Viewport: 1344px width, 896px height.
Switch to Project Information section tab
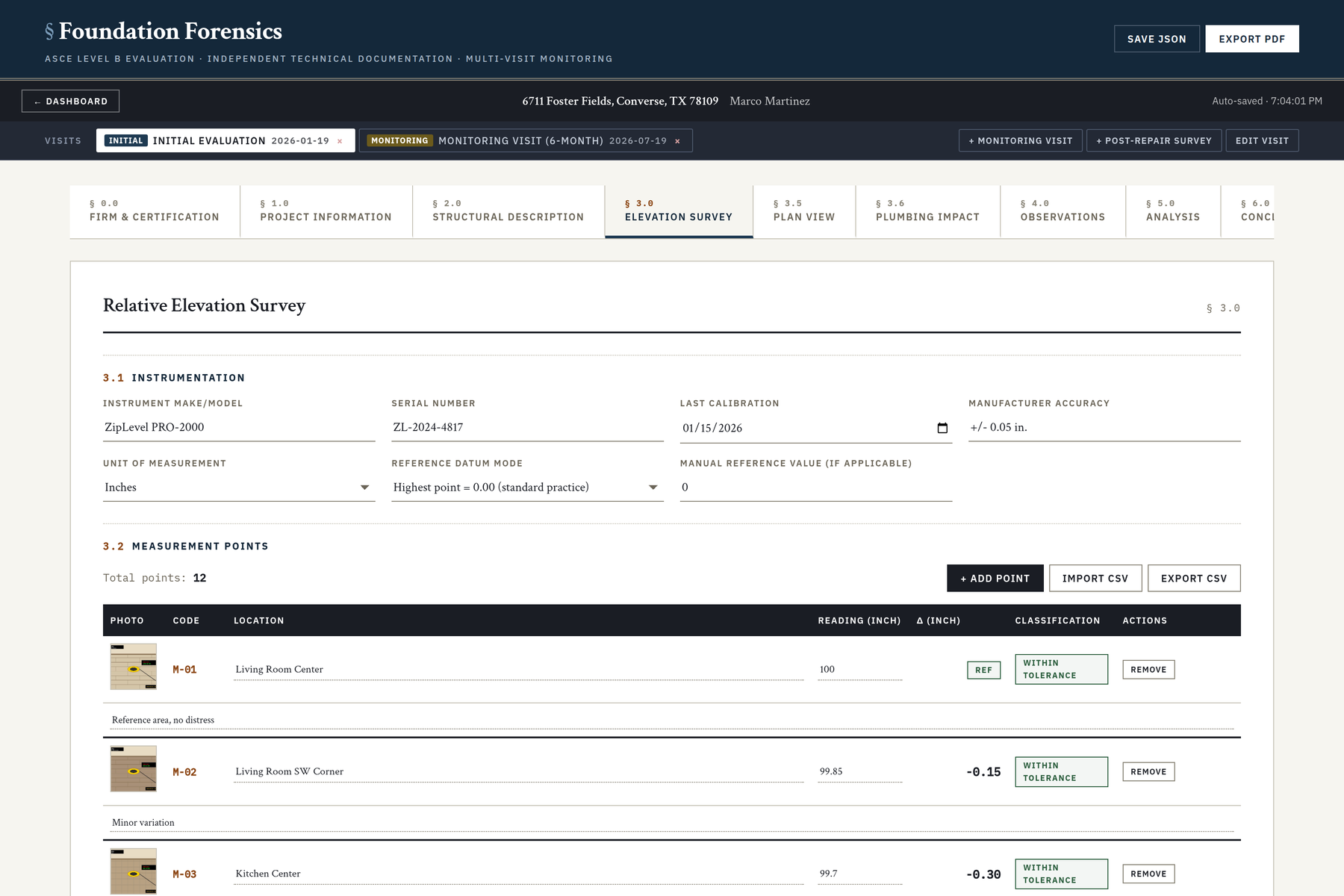[x=326, y=211]
